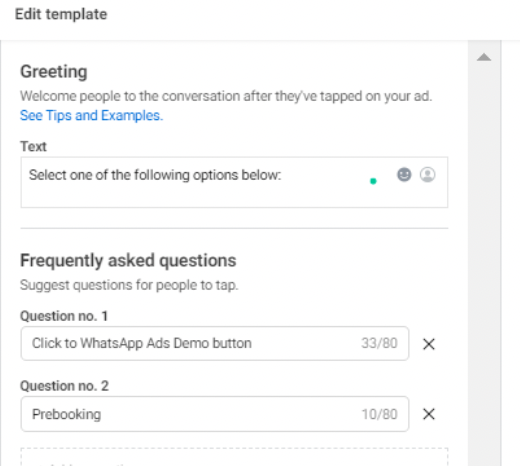Viewport: 520px width, 466px height.
Task: Click the Question no. 1 label
Action: (64, 316)
